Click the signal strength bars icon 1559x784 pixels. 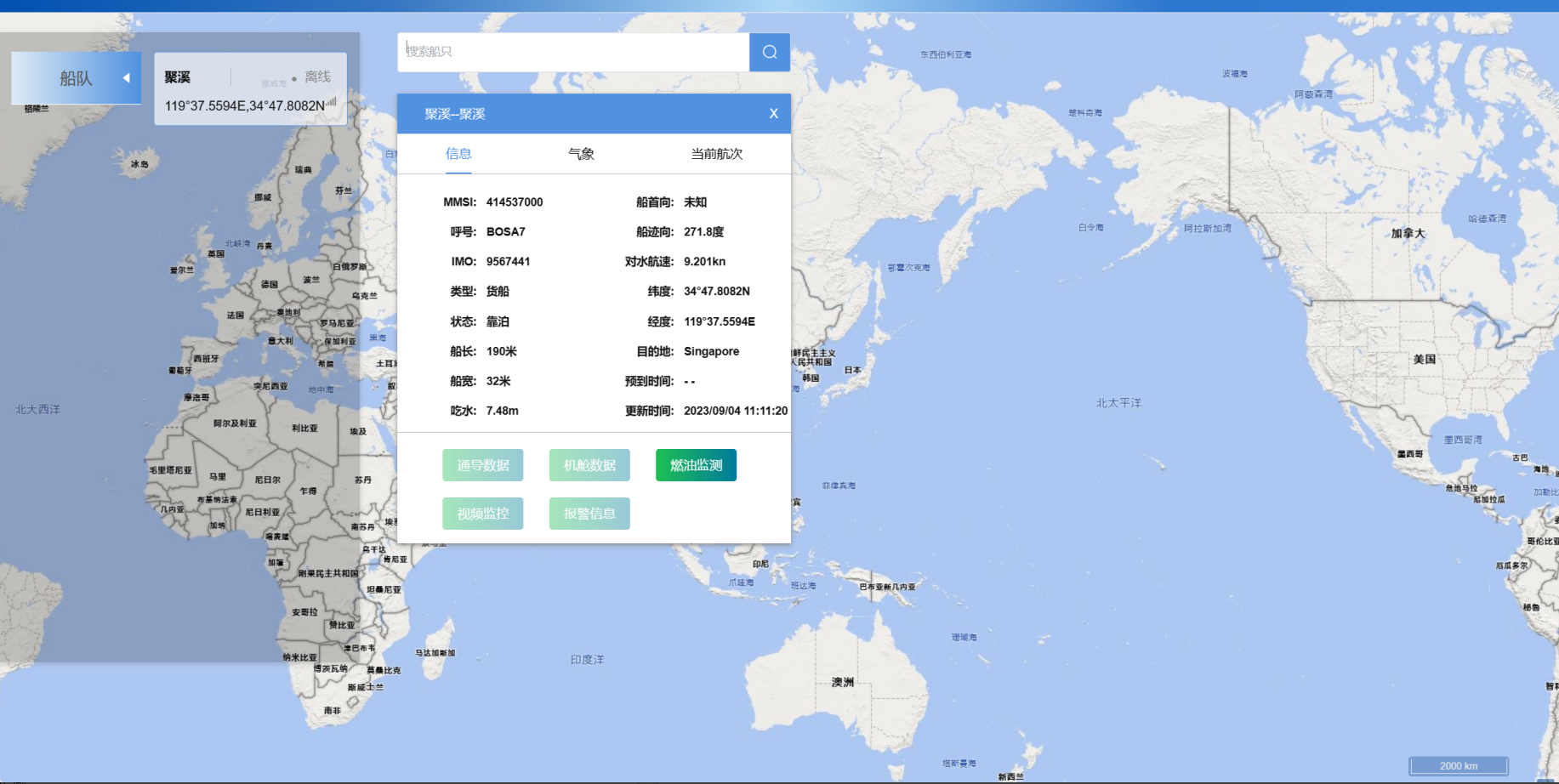[x=332, y=102]
